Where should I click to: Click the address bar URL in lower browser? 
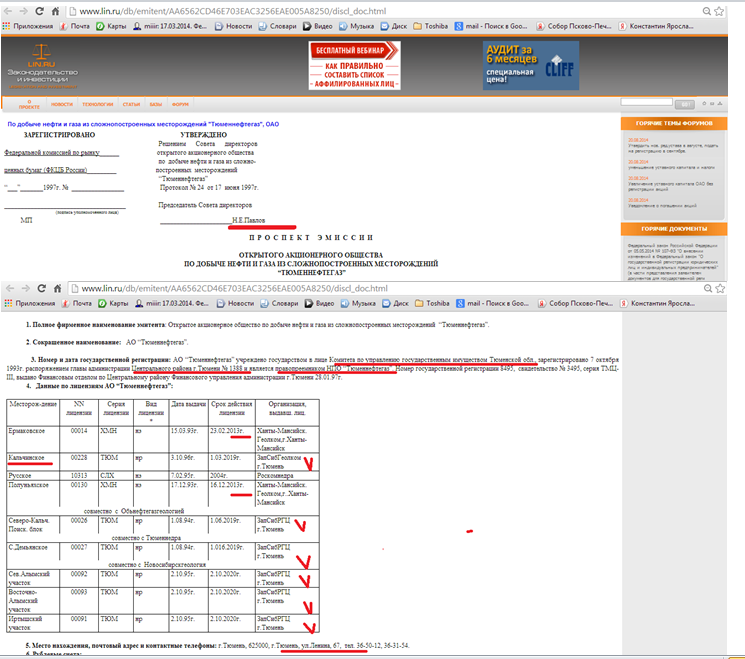235,288
